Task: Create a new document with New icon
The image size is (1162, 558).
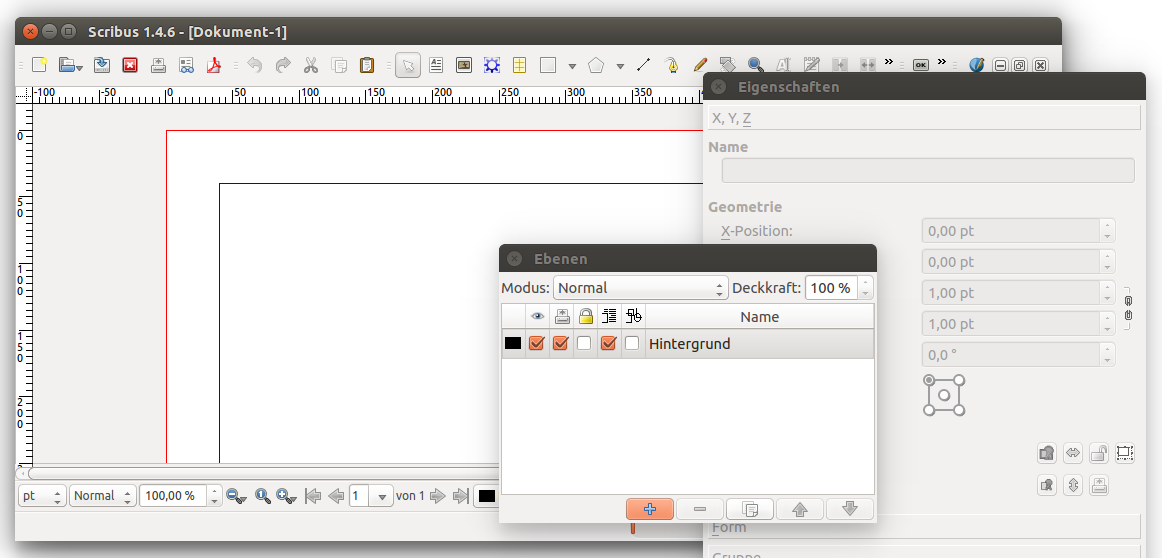Action: click(x=39, y=65)
